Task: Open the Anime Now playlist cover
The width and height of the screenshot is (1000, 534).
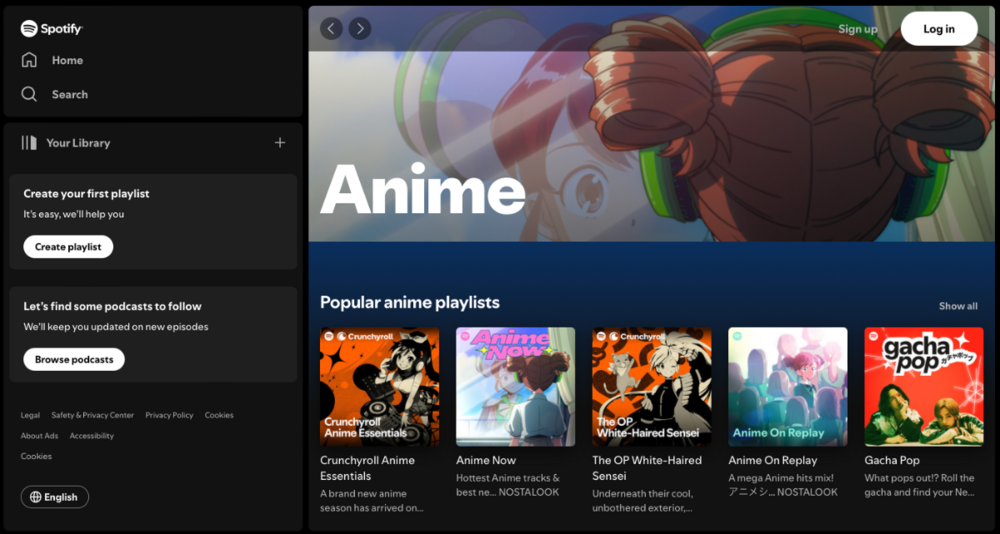Action: (515, 386)
